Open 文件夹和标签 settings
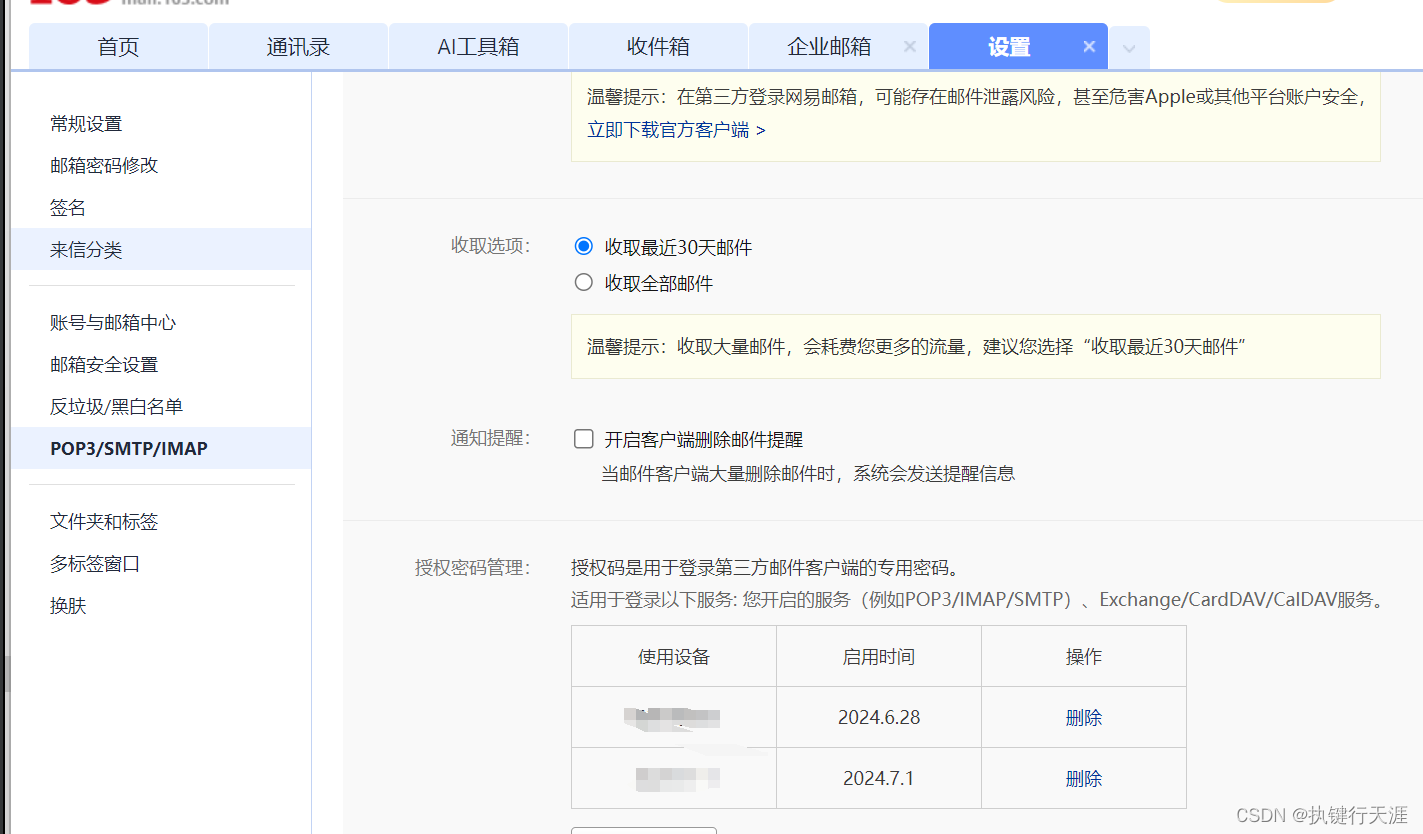Screen dimensions: 1423x834 (x=161, y=522)
